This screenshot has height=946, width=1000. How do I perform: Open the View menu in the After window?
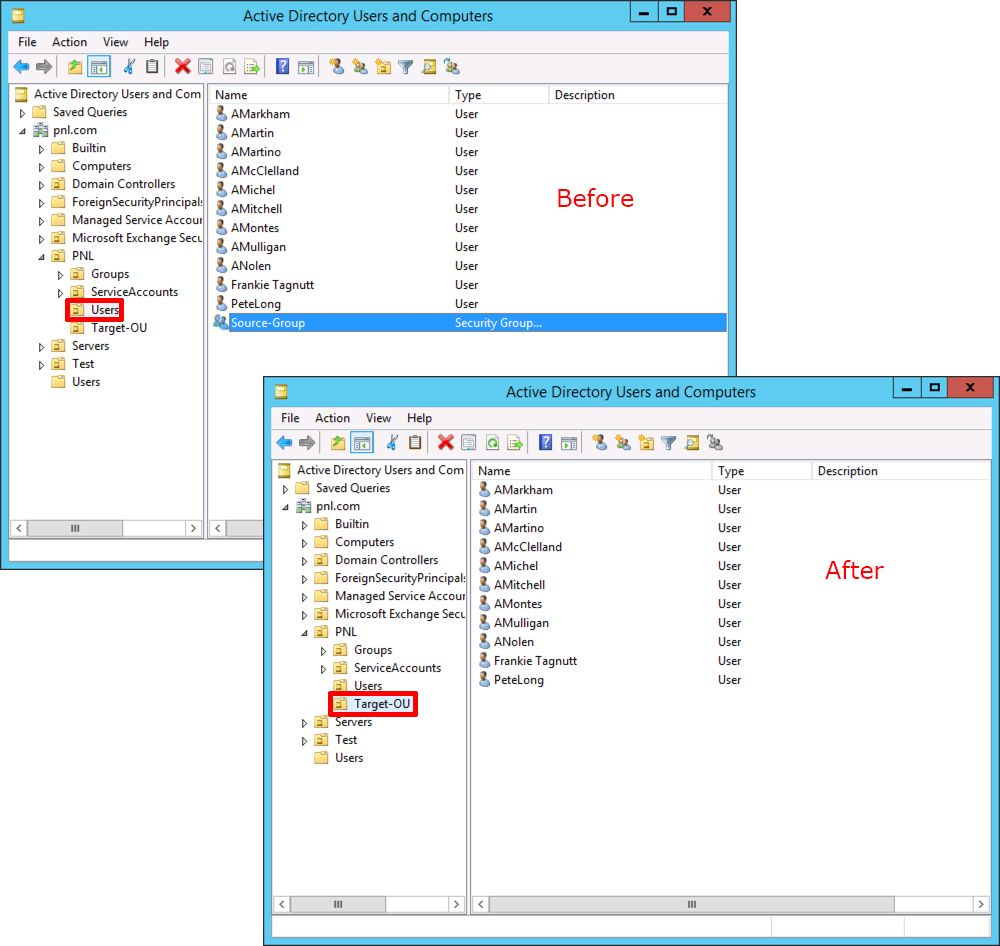(378, 418)
